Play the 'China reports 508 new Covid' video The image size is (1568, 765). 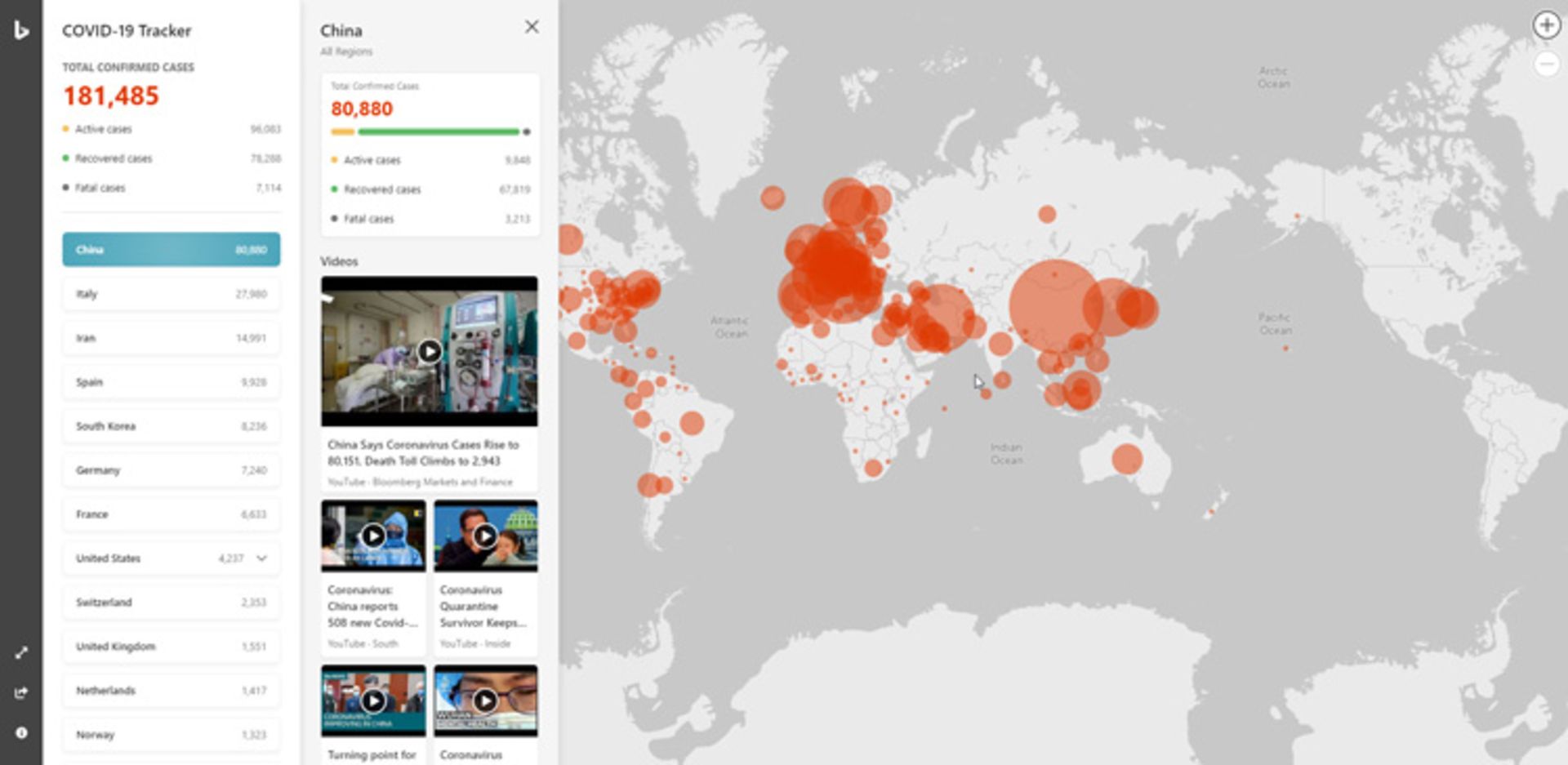pos(373,536)
